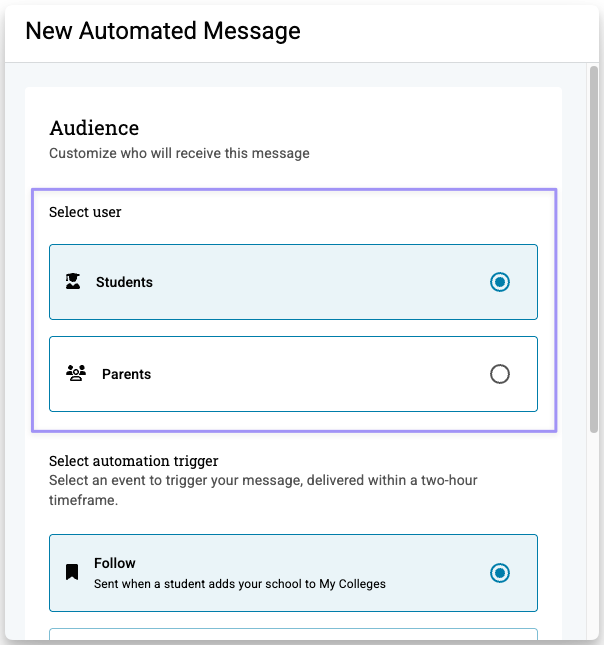The height and width of the screenshot is (645, 604).
Task: Click the graduation cap Students icon
Action: [73, 282]
